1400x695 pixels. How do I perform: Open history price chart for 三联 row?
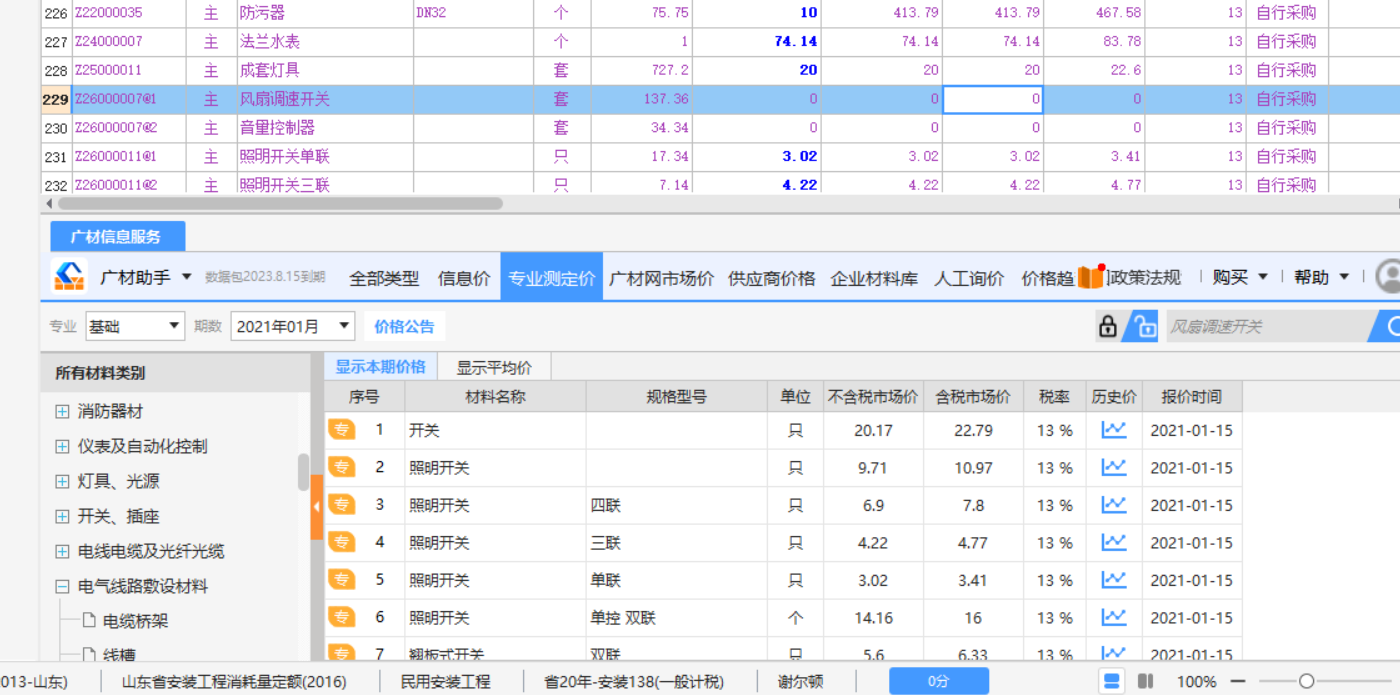click(x=1114, y=542)
